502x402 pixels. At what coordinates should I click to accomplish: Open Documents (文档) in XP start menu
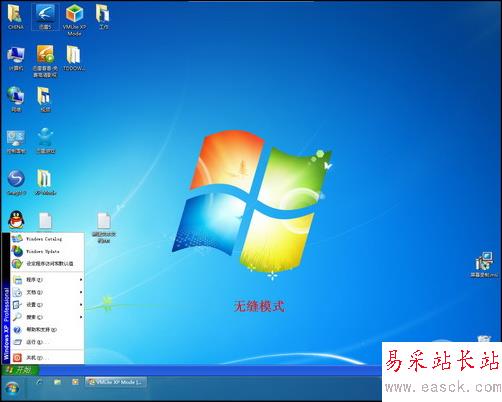point(47,292)
